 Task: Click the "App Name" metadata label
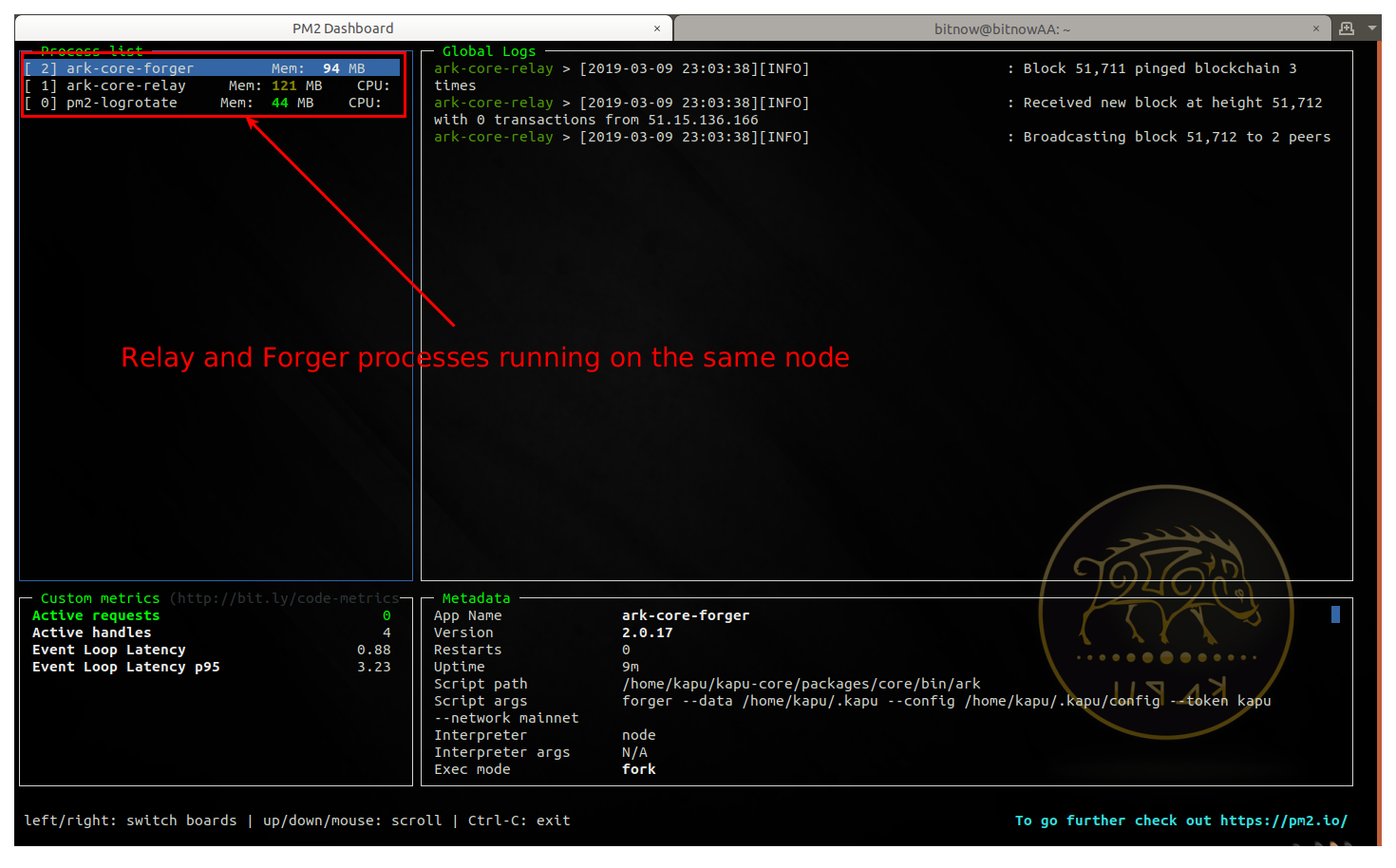tap(468, 615)
